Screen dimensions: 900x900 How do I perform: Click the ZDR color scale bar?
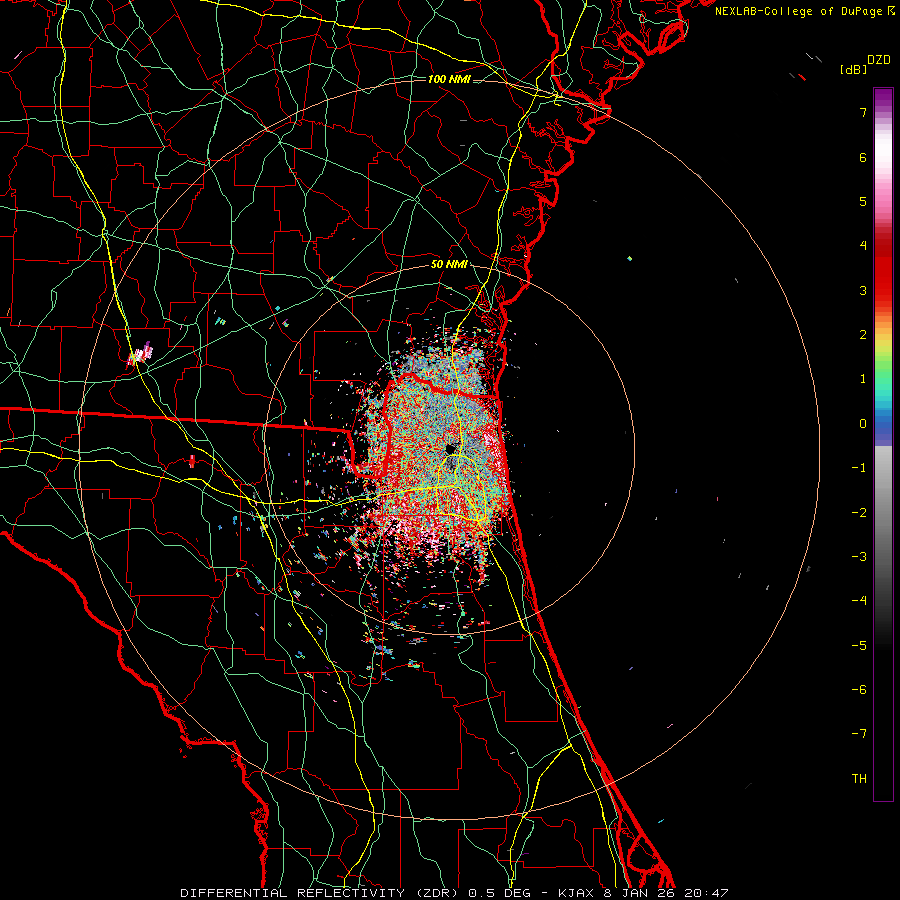pos(883,444)
